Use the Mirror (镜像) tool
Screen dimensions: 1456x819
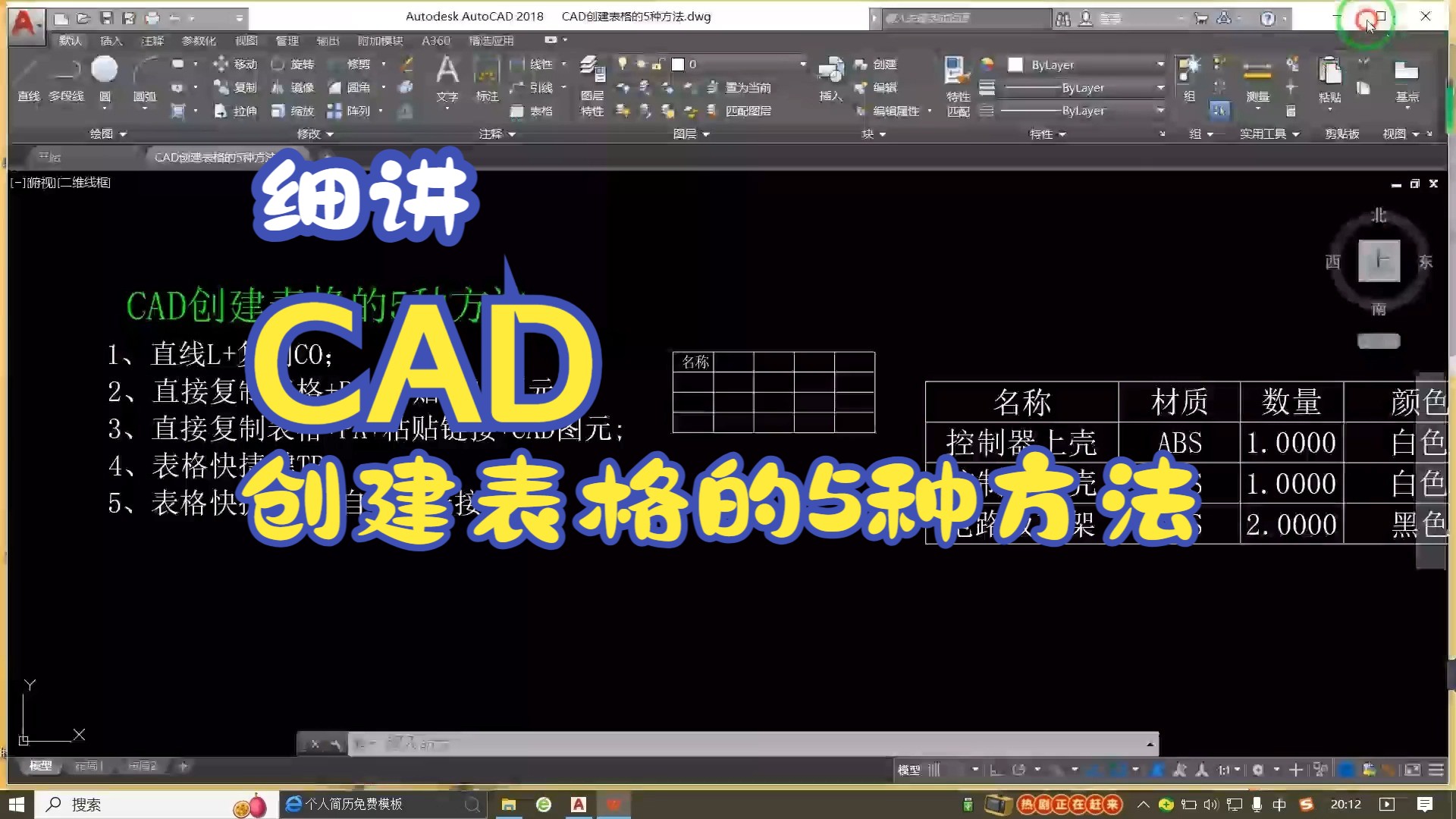pos(293,88)
